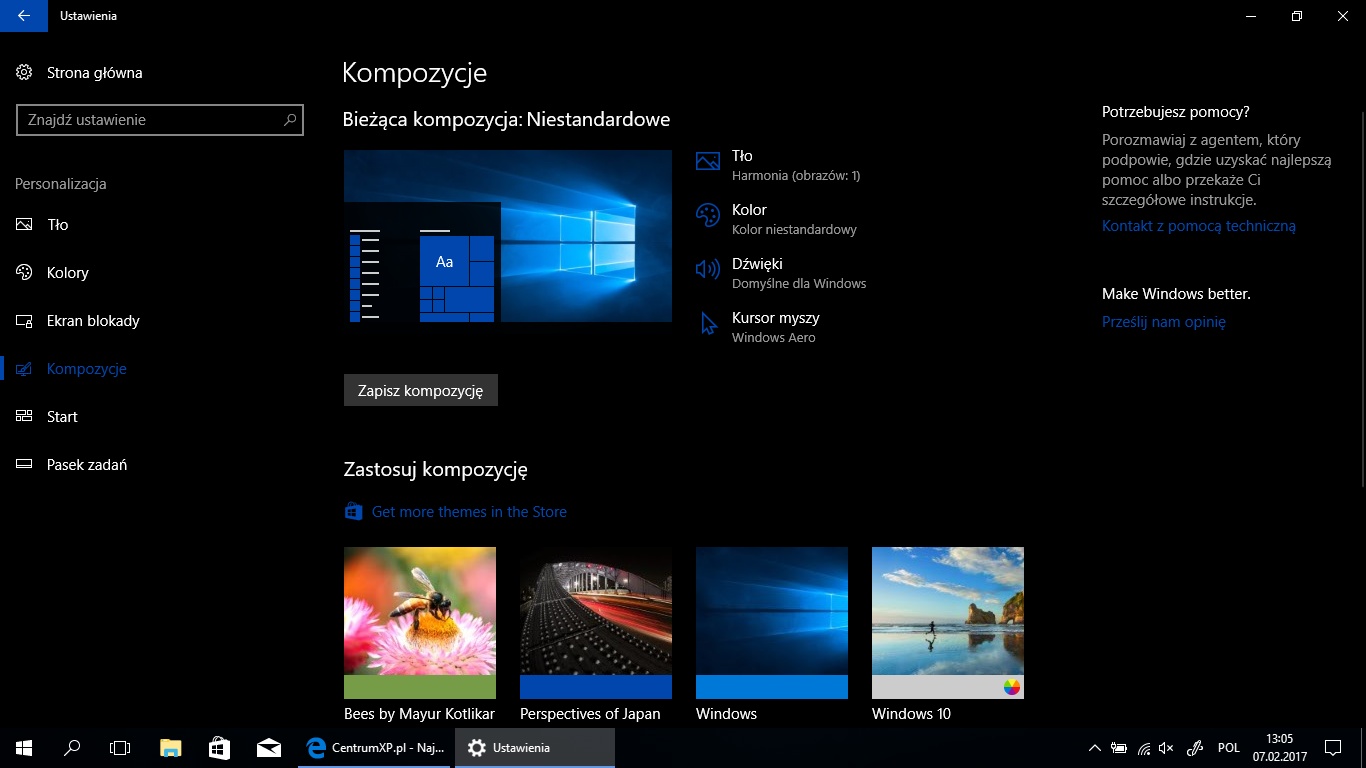Launch Windows Store from taskbar

(219, 747)
